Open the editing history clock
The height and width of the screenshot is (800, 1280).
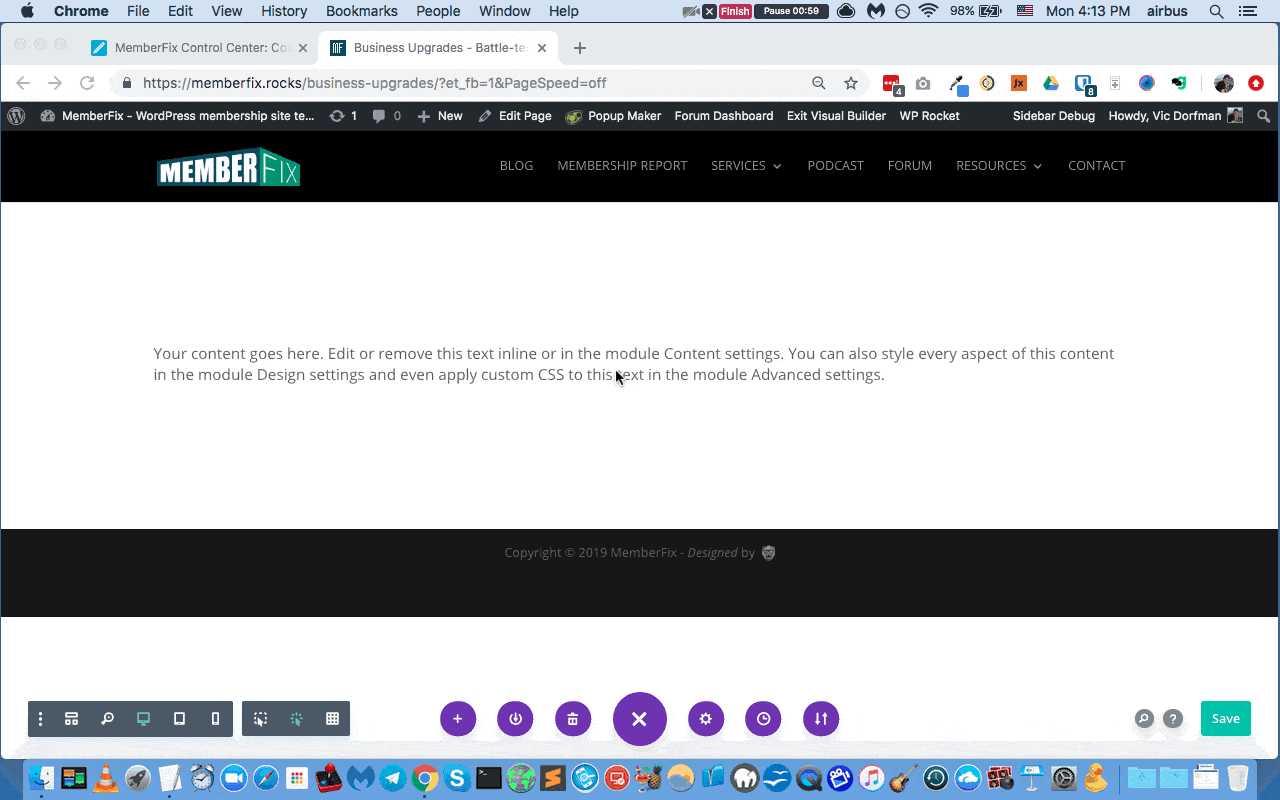(763, 719)
